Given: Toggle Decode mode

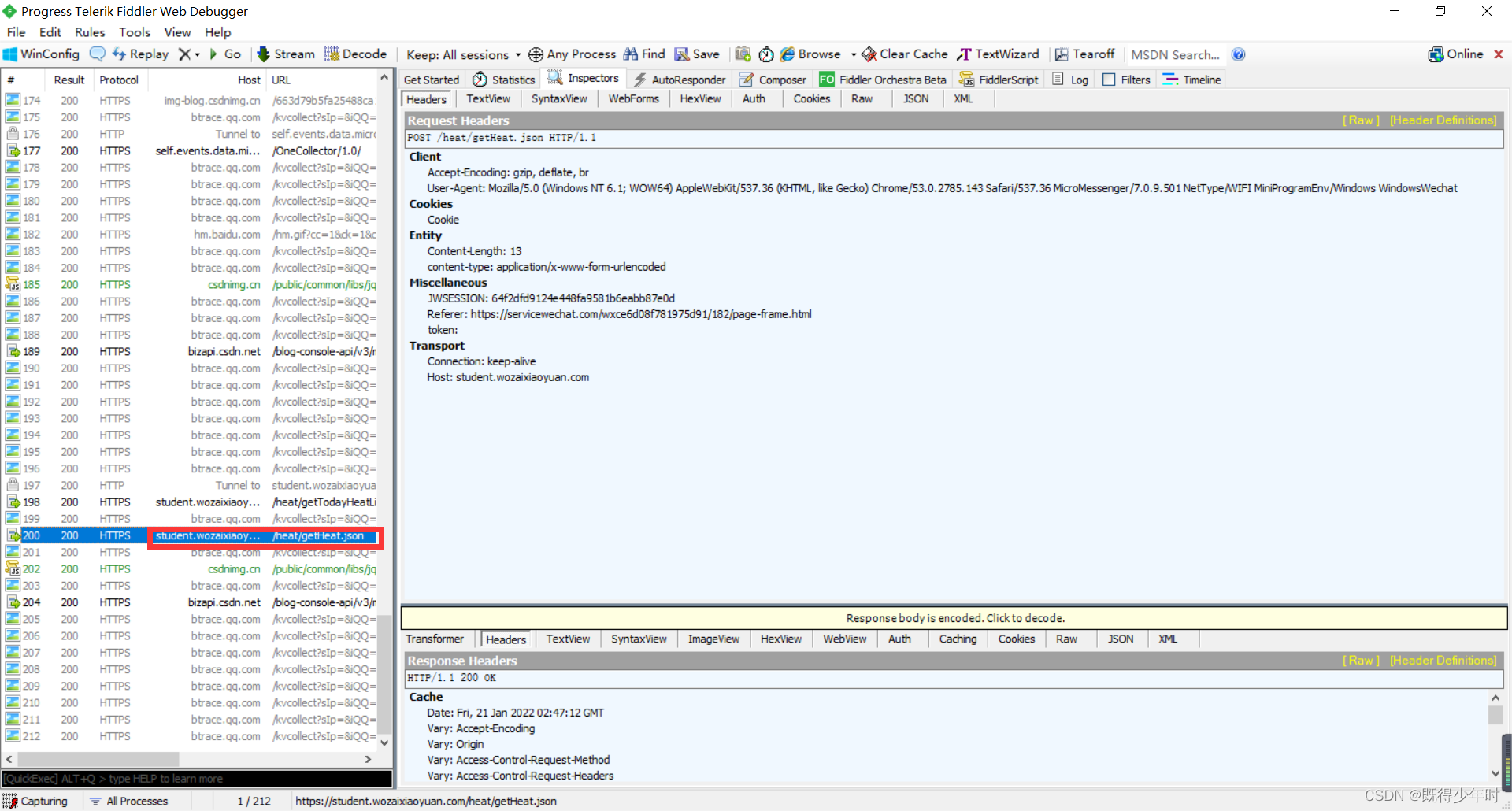Looking at the screenshot, I should (356, 54).
